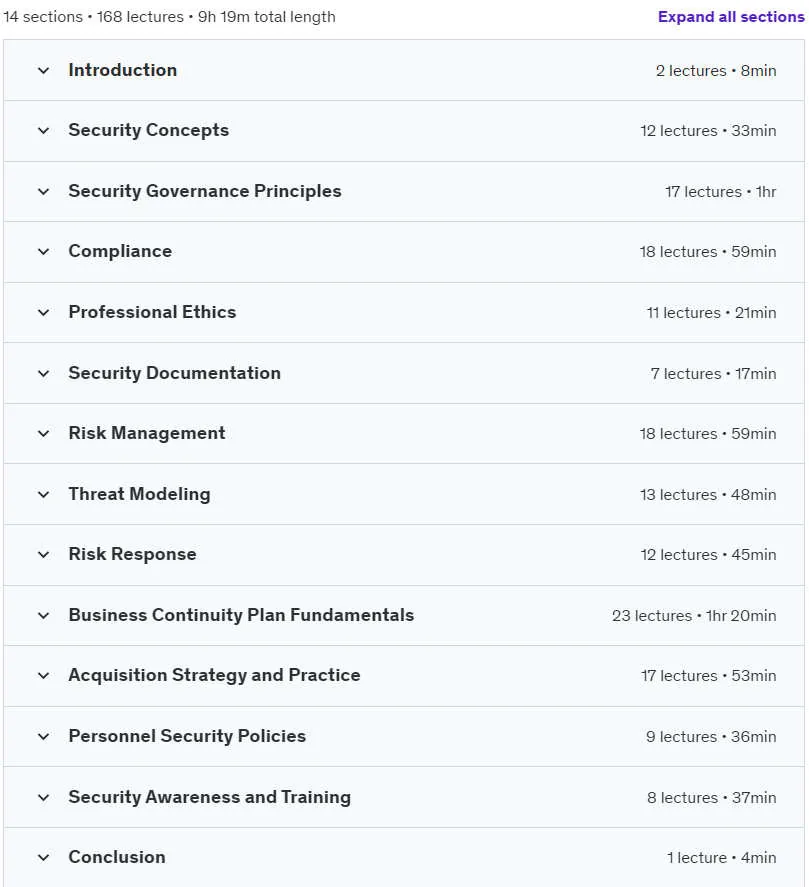809x887 pixels.
Task: Click chevron icon beside Threat Modeling
Action: [x=44, y=495]
